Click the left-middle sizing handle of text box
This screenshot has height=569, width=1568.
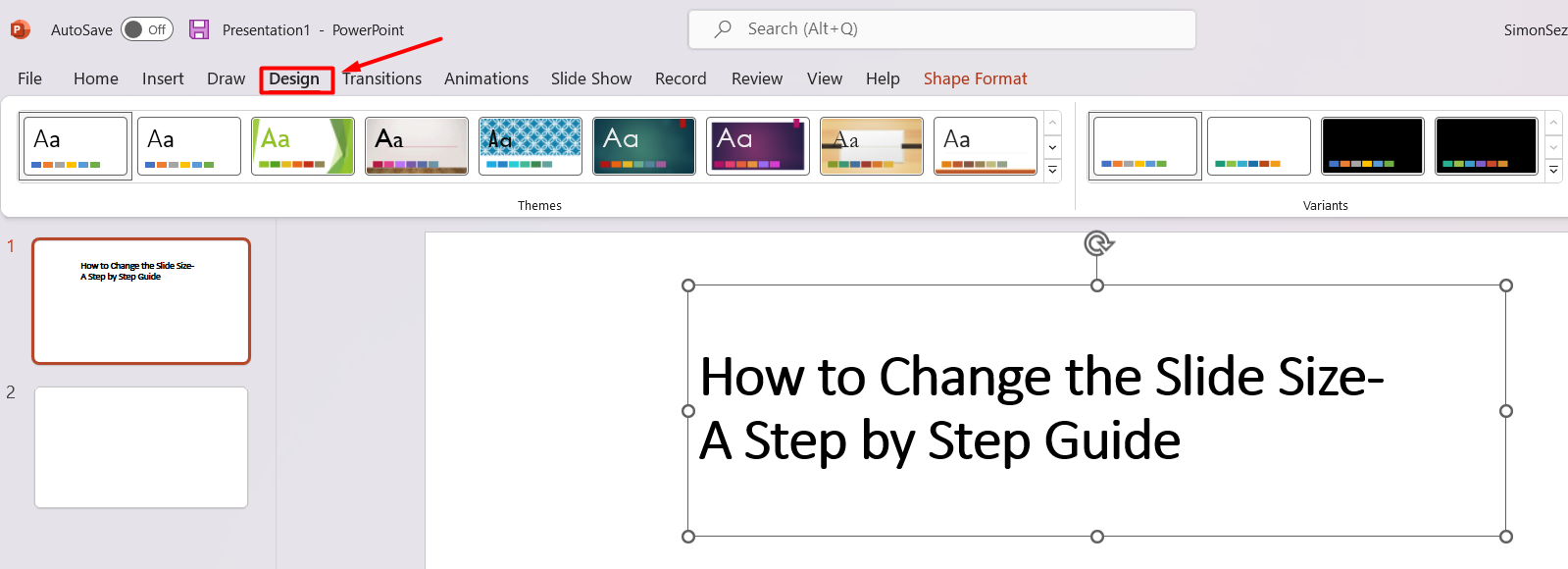[x=688, y=411]
